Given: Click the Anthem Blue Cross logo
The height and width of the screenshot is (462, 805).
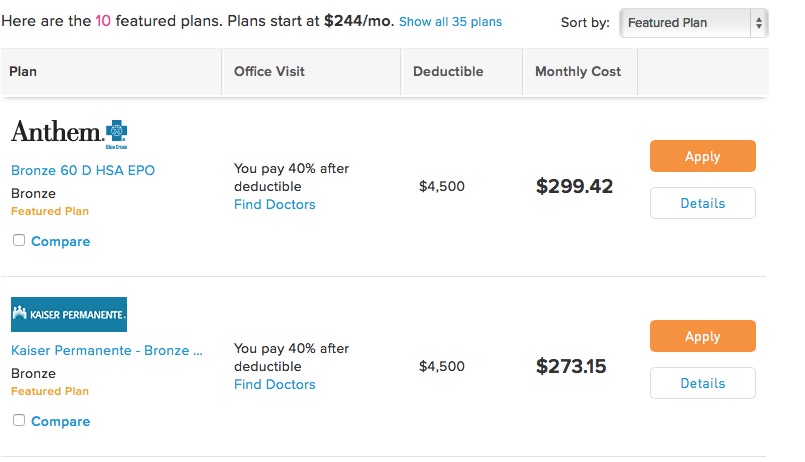Looking at the screenshot, I should [x=69, y=134].
